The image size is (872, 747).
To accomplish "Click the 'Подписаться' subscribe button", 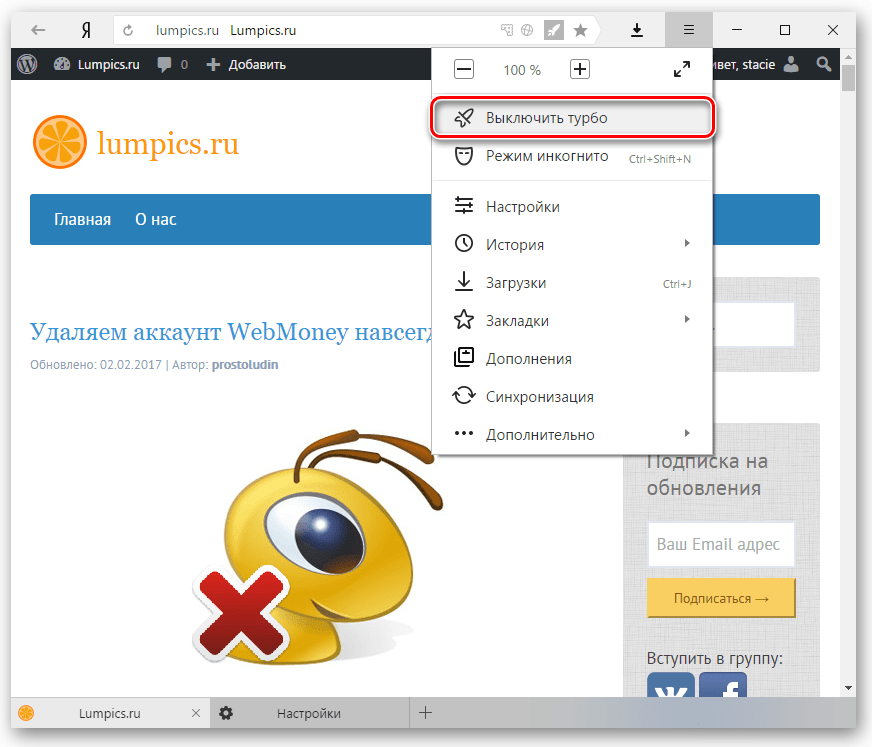I will click(721, 598).
